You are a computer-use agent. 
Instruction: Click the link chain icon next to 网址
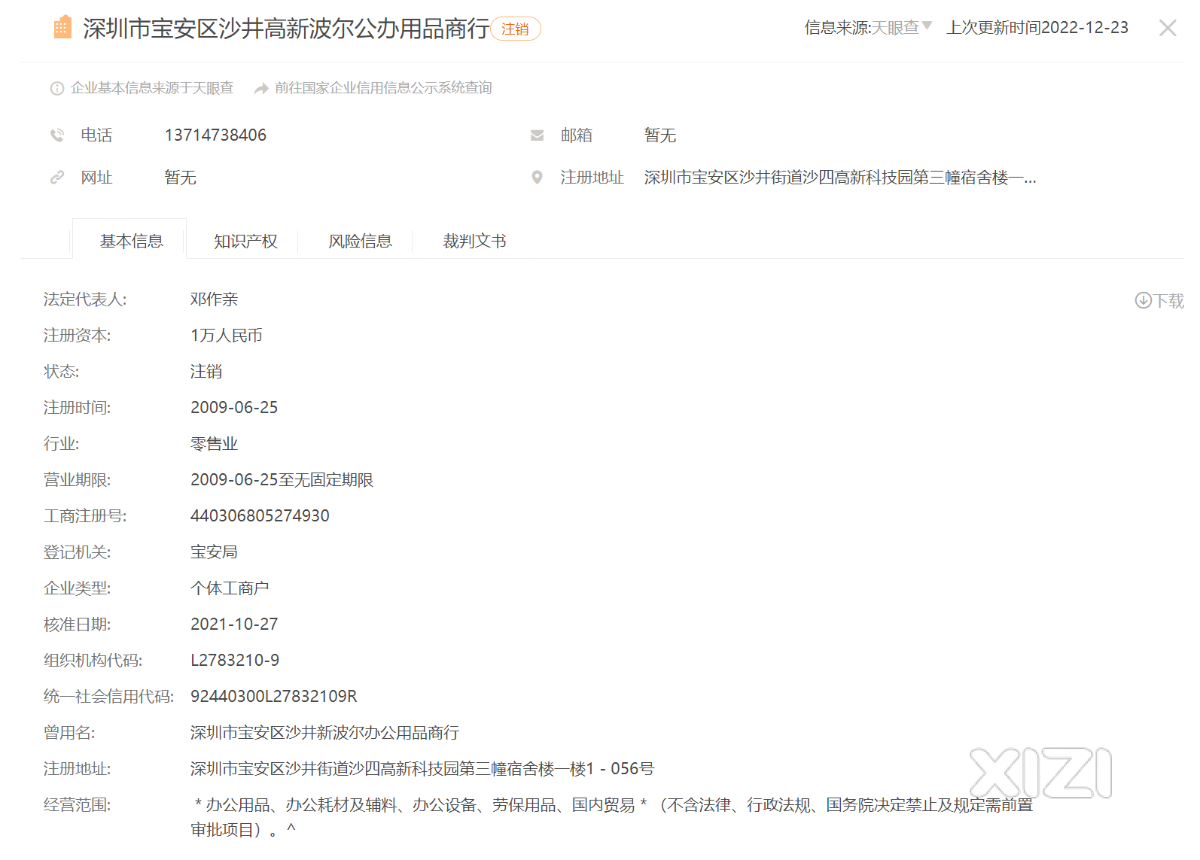click(57, 178)
